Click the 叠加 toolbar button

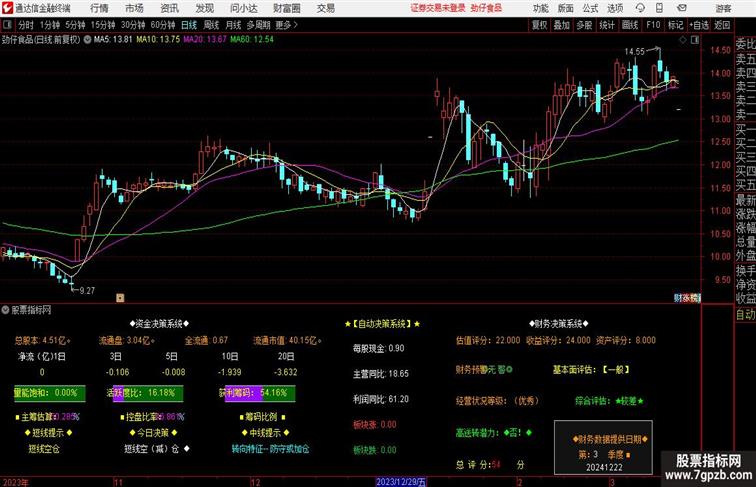pyautogui.click(x=562, y=25)
